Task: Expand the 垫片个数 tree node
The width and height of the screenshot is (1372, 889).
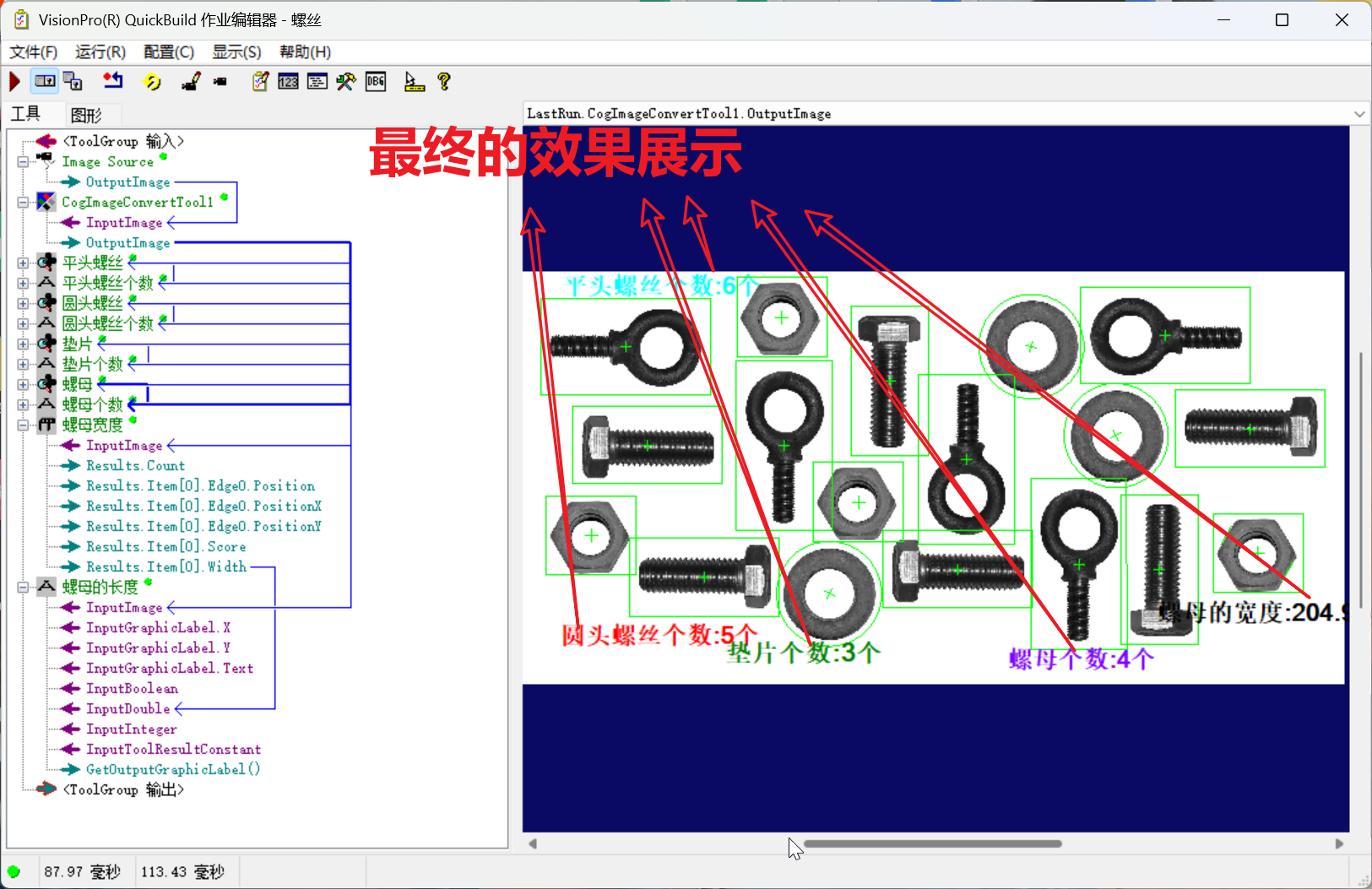Action: click(24, 364)
